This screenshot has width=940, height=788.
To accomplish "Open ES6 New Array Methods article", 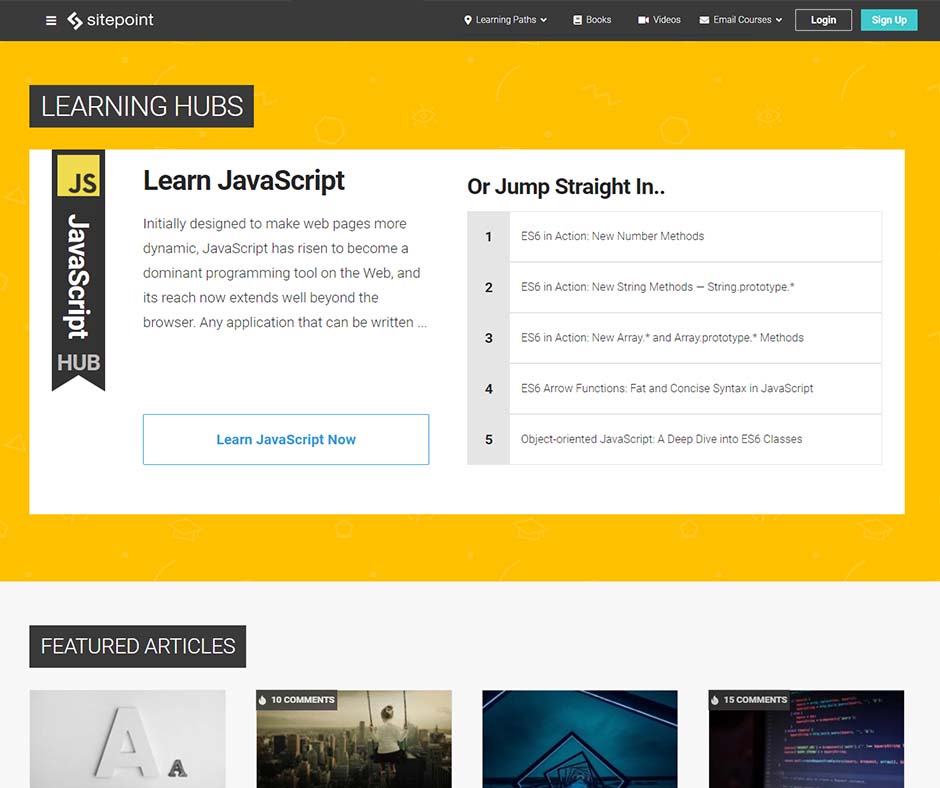I will (695, 338).
